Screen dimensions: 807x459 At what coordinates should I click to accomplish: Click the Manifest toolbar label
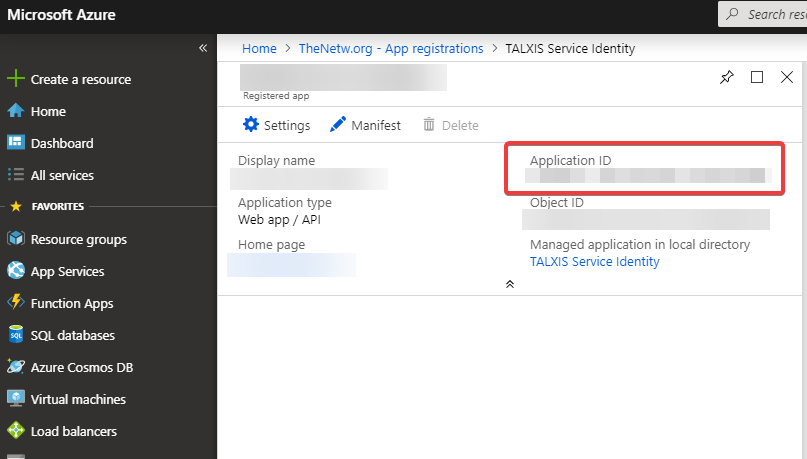point(376,126)
